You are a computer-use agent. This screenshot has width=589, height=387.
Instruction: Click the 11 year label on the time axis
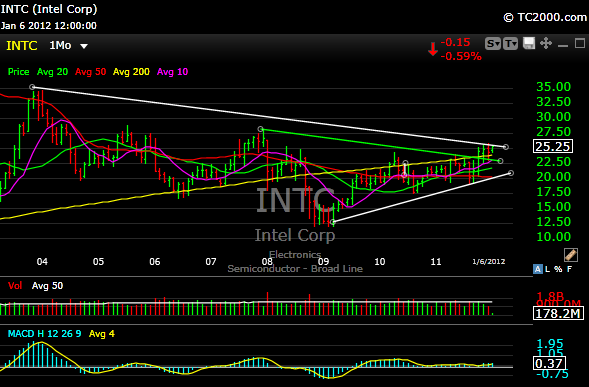436,262
